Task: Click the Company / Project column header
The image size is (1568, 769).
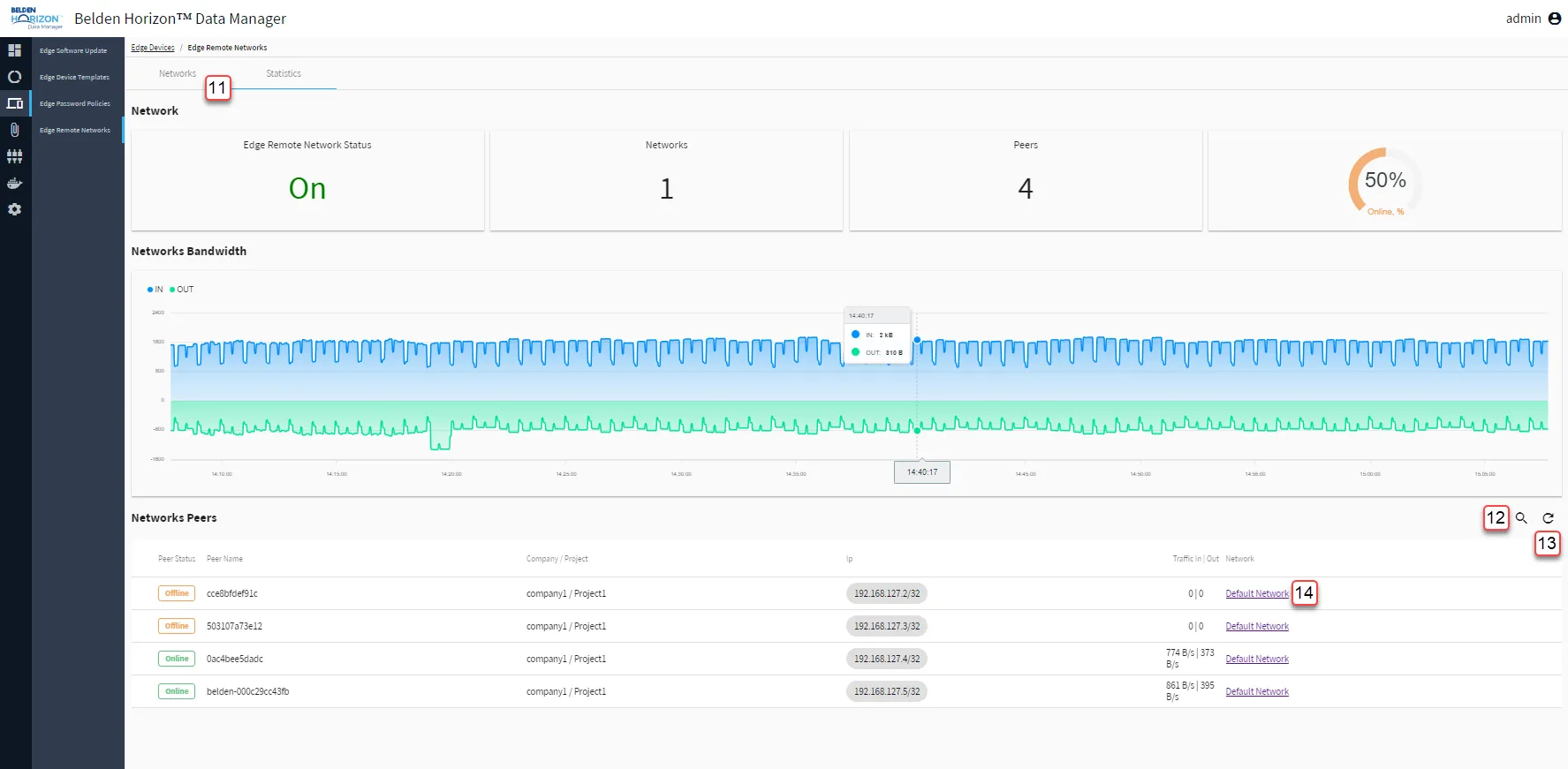Action: click(557, 559)
